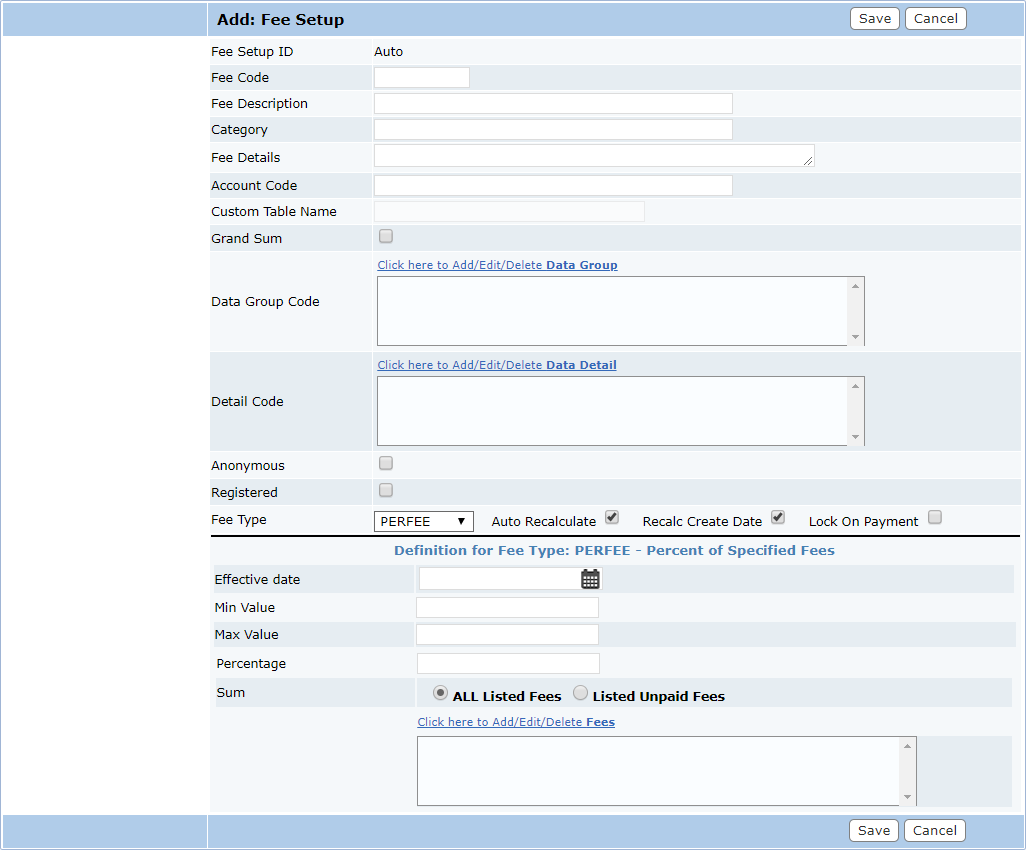Focus the Percentage input field
Viewport: 1026px width, 850px height.
pyautogui.click(x=508, y=664)
